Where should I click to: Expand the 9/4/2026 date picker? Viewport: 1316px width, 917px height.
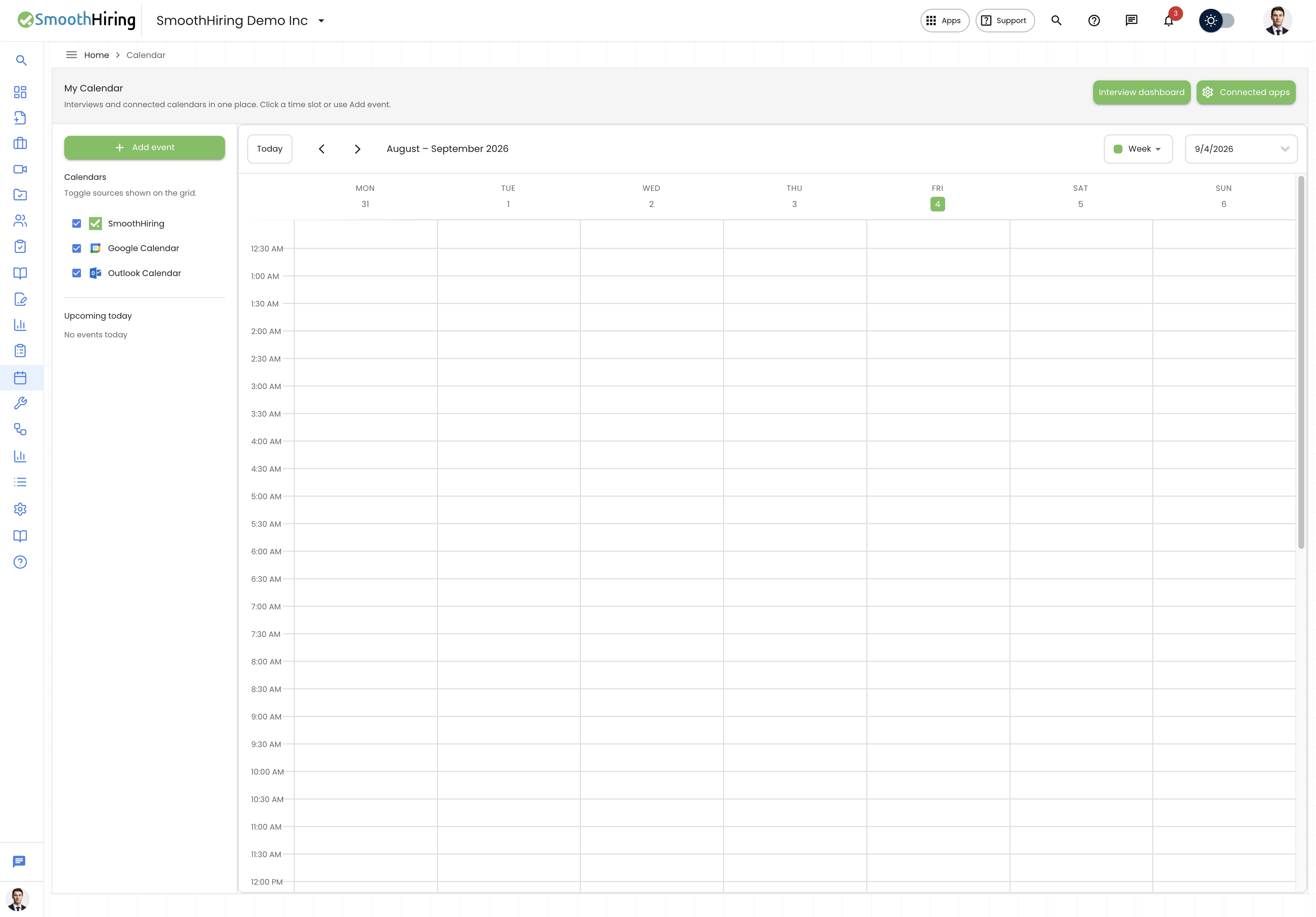(x=1241, y=149)
